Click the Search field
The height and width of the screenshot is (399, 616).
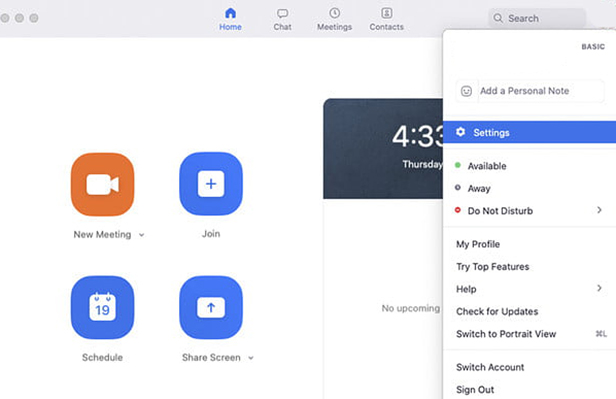coord(537,18)
